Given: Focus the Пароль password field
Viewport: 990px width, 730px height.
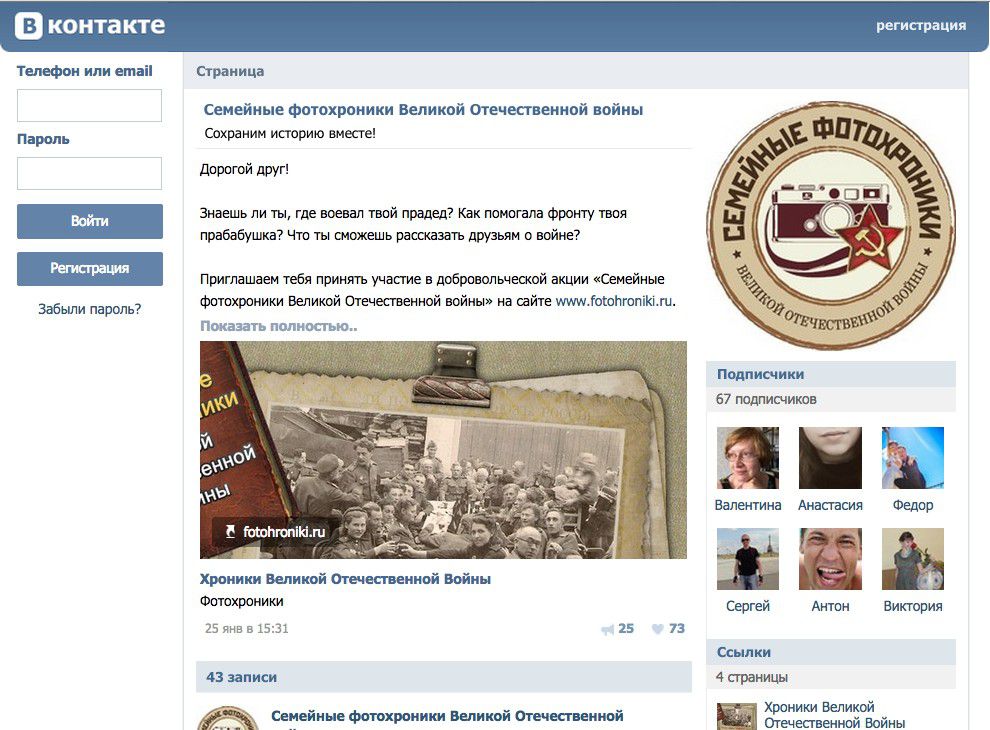Looking at the screenshot, I should coord(89,173).
